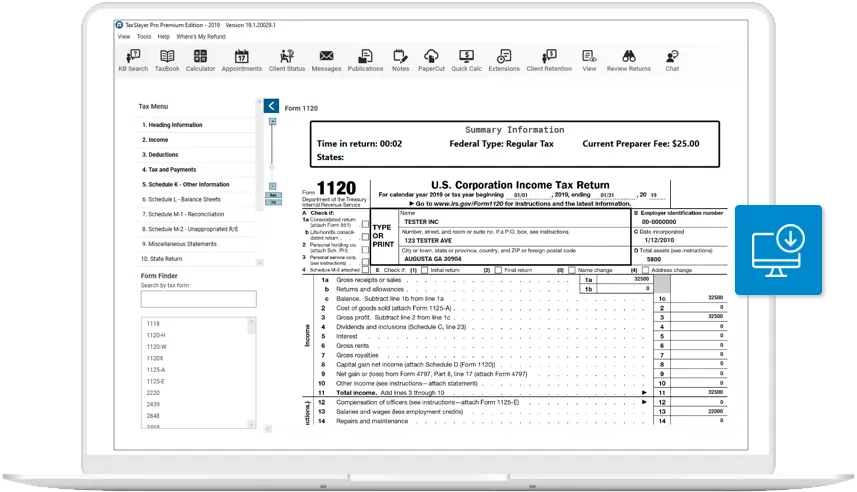The width and height of the screenshot is (857, 492).
Task: Open 6. Schedule L - Balance Sheets
Action: [196, 200]
